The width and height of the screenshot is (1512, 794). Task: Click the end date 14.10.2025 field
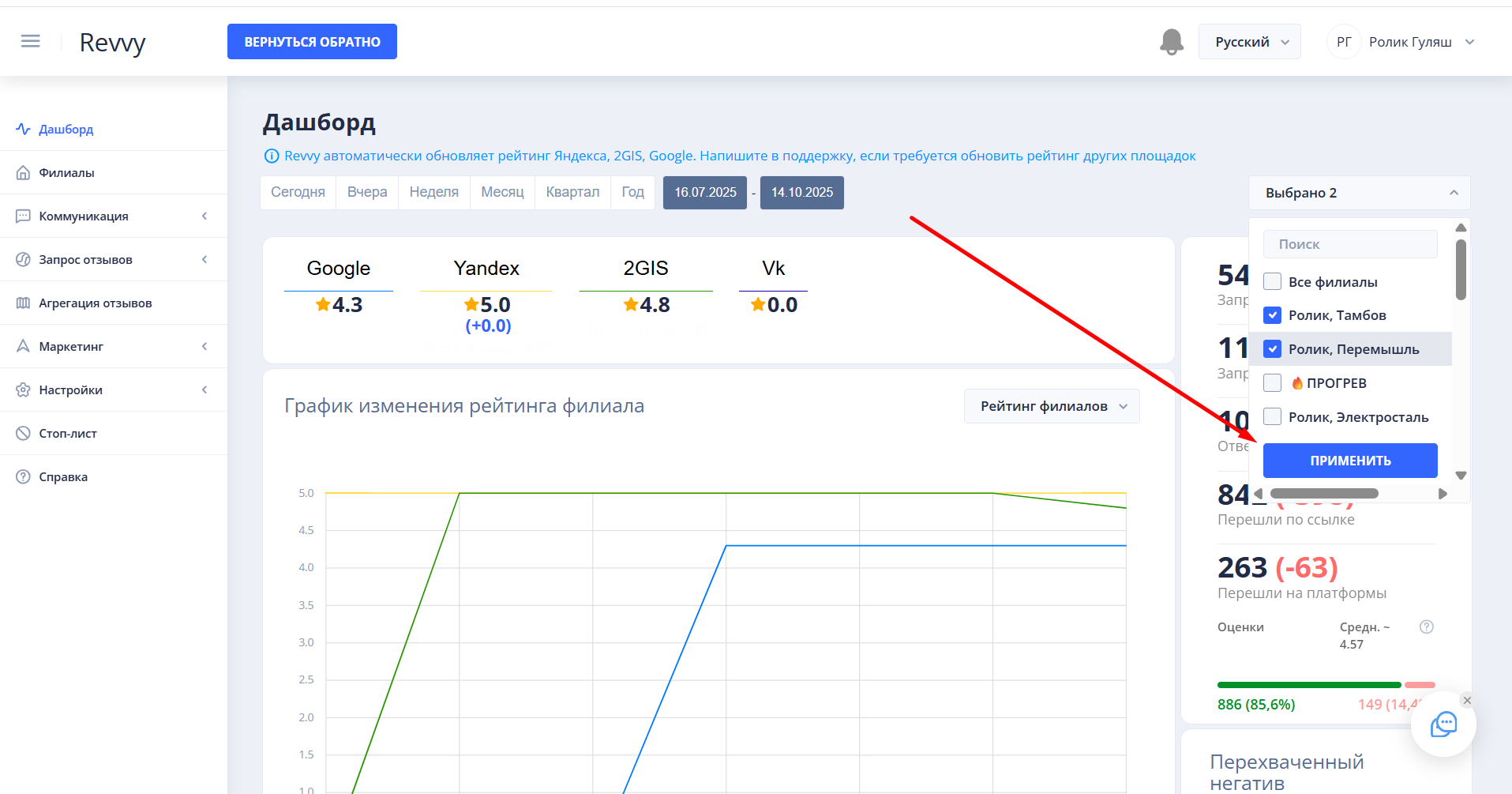pos(802,193)
